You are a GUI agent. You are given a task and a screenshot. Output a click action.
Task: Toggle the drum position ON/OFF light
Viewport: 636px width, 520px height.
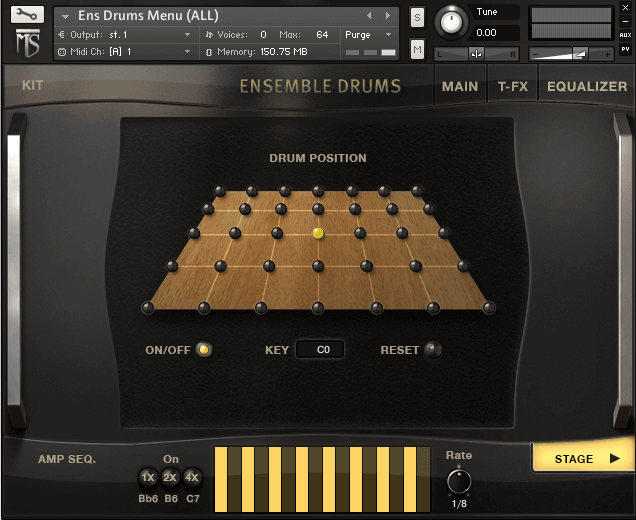pos(204,349)
